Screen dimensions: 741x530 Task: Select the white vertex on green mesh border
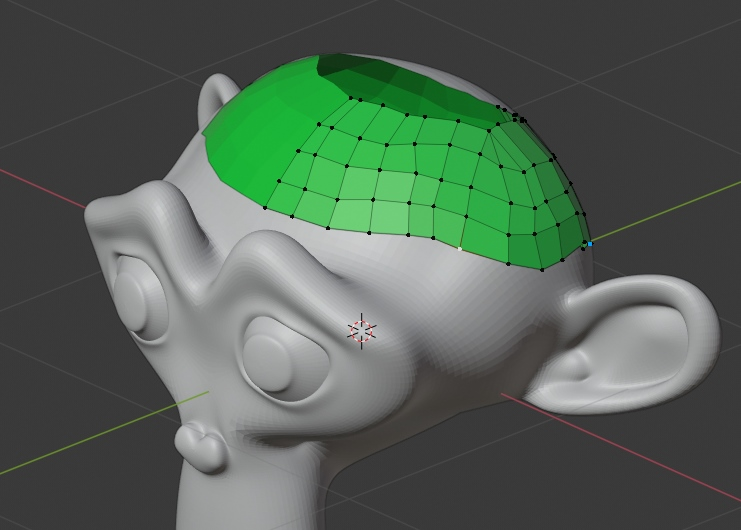pos(460,248)
